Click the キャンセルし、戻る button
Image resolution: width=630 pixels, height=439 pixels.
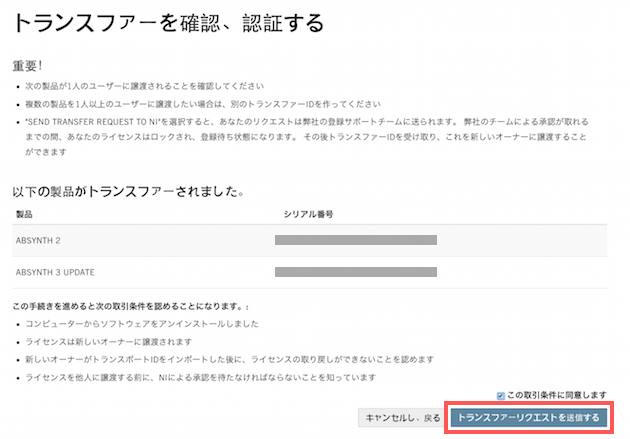click(x=403, y=418)
